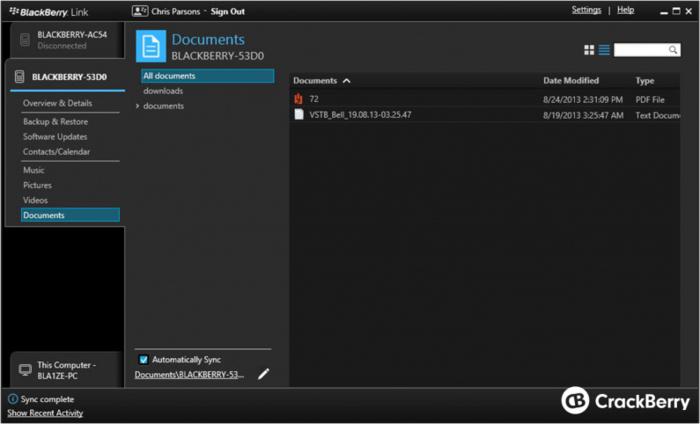The height and width of the screenshot is (424, 700).
Task: Click the BlackBerry Link logo
Action: click(x=49, y=12)
